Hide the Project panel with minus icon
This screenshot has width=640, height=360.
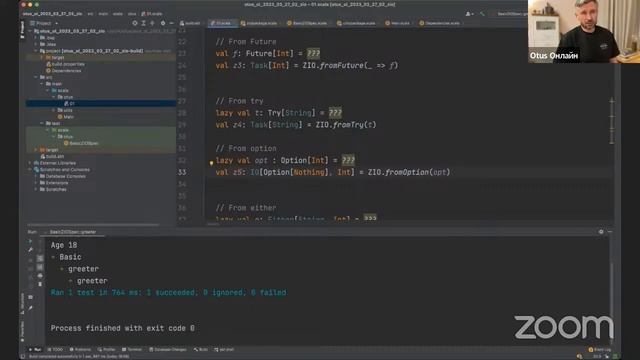coord(171,23)
